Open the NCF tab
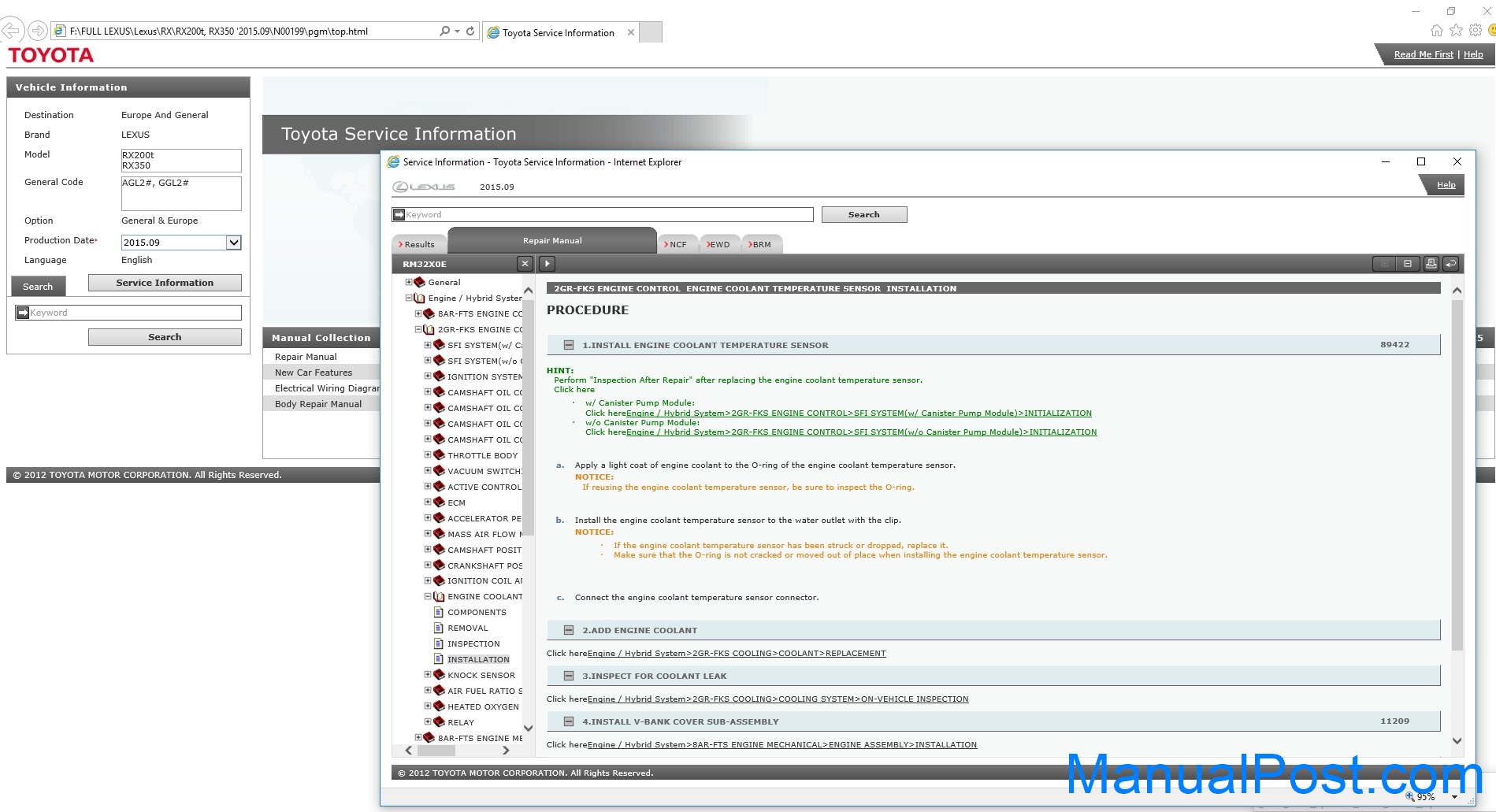The width and height of the screenshot is (1496, 812). pos(677,244)
